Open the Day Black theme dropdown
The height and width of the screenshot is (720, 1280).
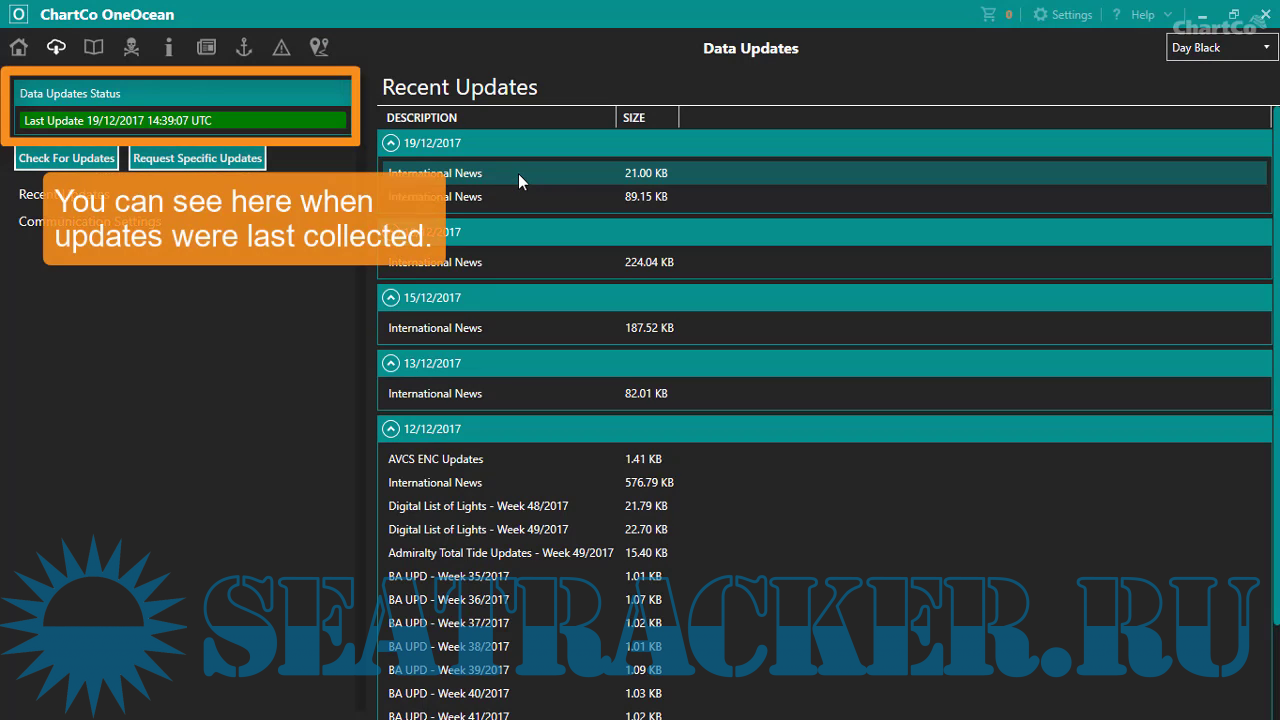click(x=1221, y=48)
